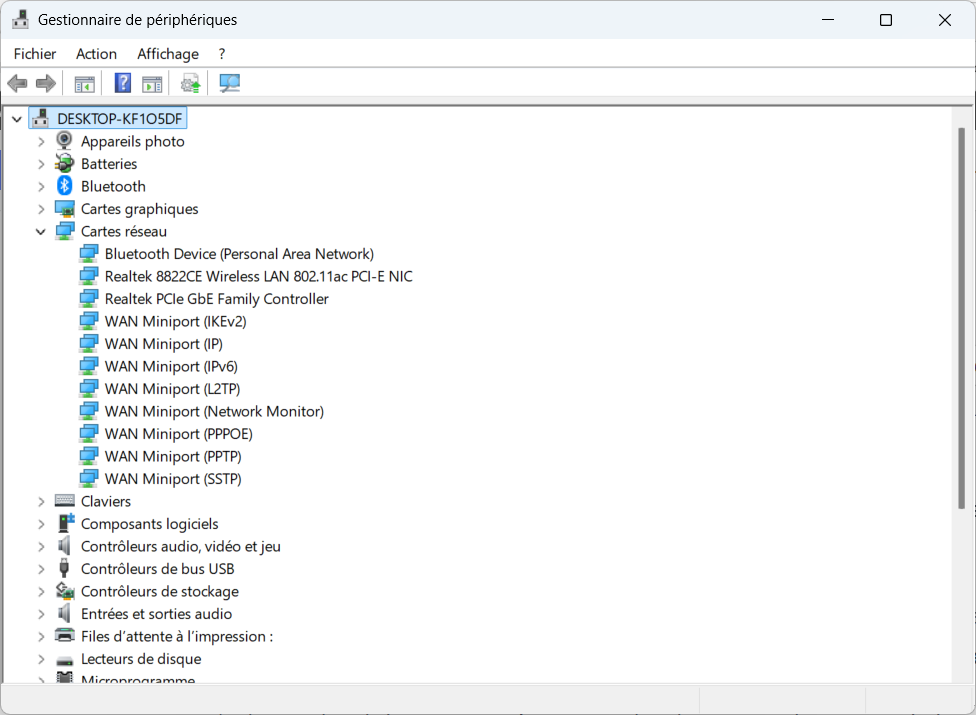Click the Bluetooth Device (Personal Area Network) icon

point(89,253)
